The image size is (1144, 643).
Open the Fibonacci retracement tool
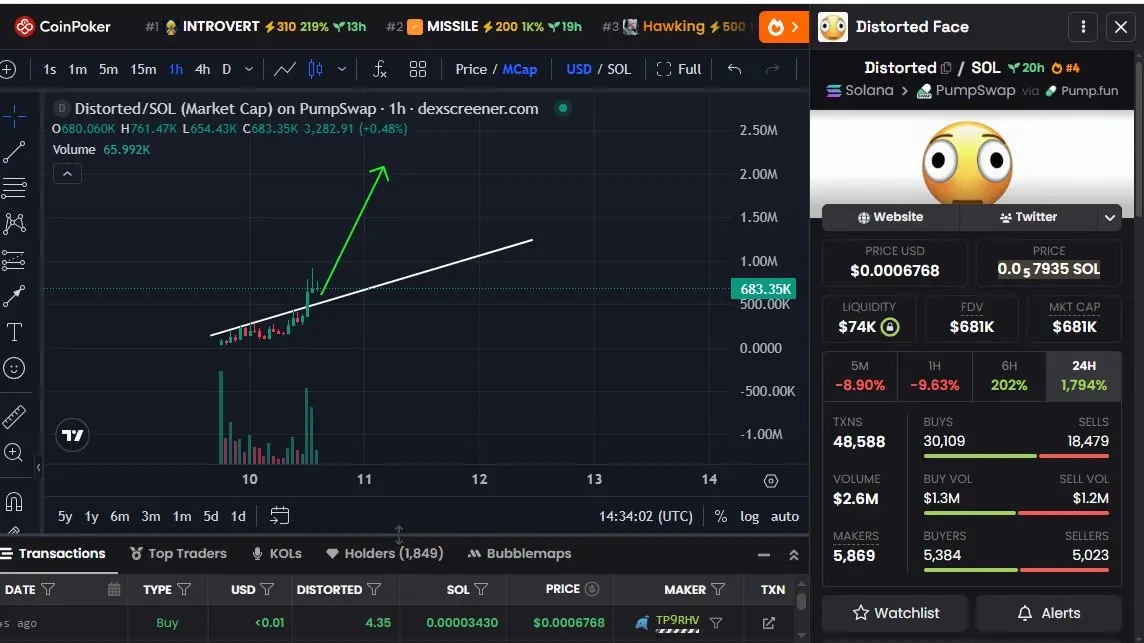click(14, 188)
